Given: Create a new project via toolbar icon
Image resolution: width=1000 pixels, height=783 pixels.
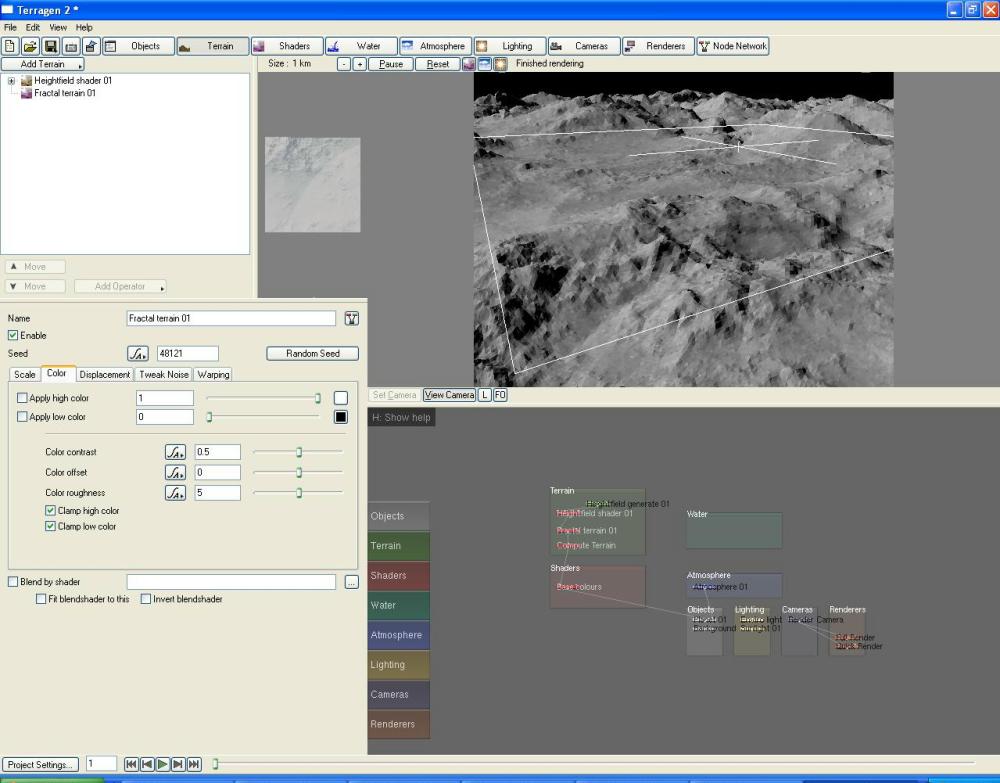Looking at the screenshot, I should [11, 46].
